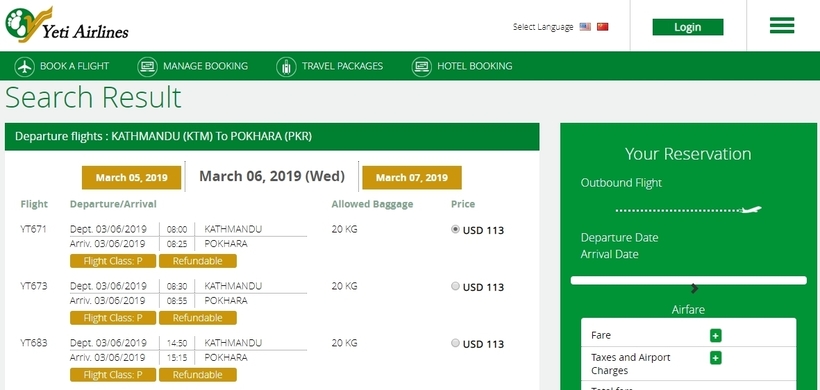Click the airplane Book a Flight icon
Screen dimensions: 820x390
click(x=25, y=66)
